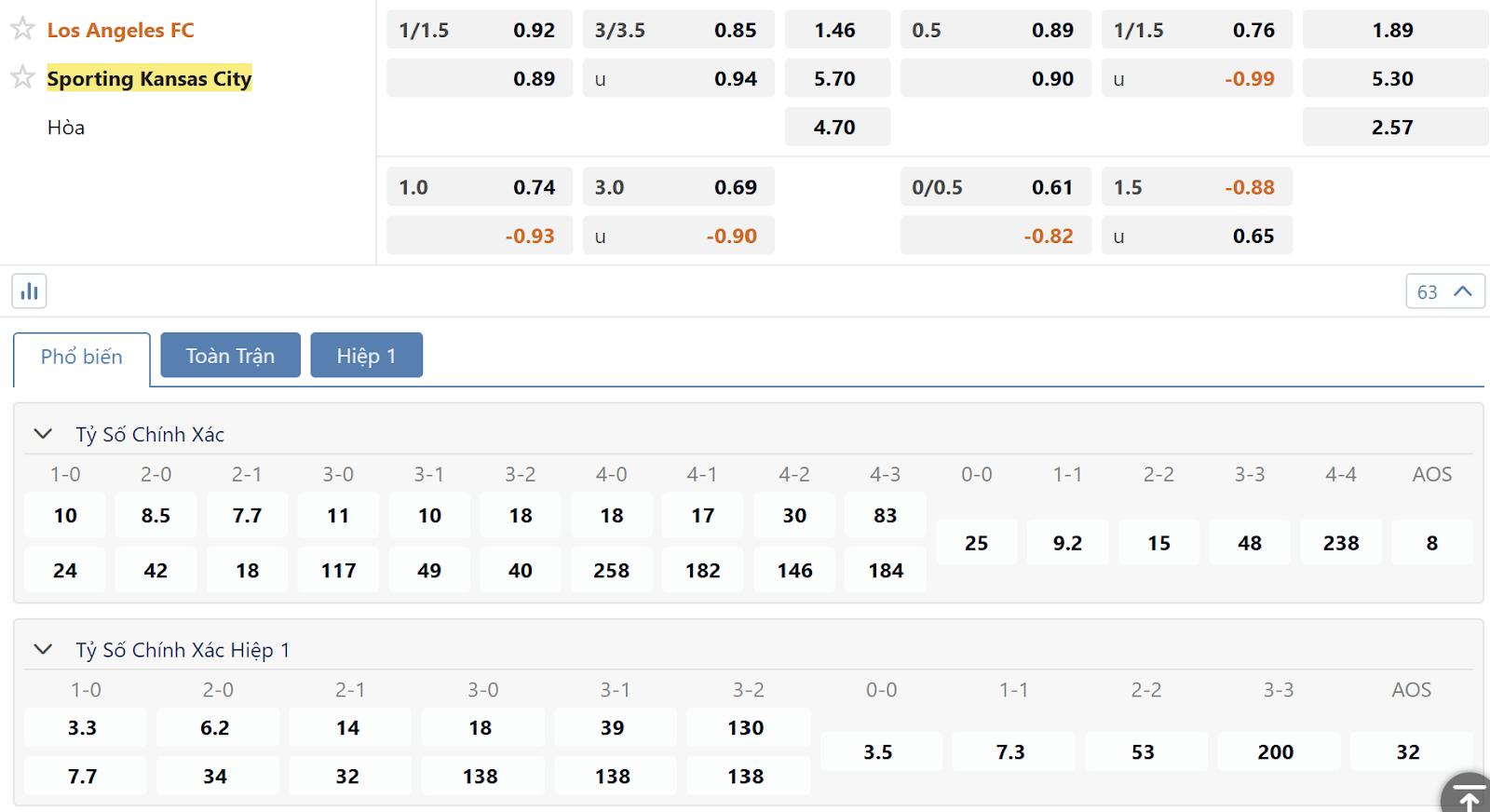The image size is (1490, 812).
Task: Select first-half draw odds 2.57
Action: point(1395,127)
